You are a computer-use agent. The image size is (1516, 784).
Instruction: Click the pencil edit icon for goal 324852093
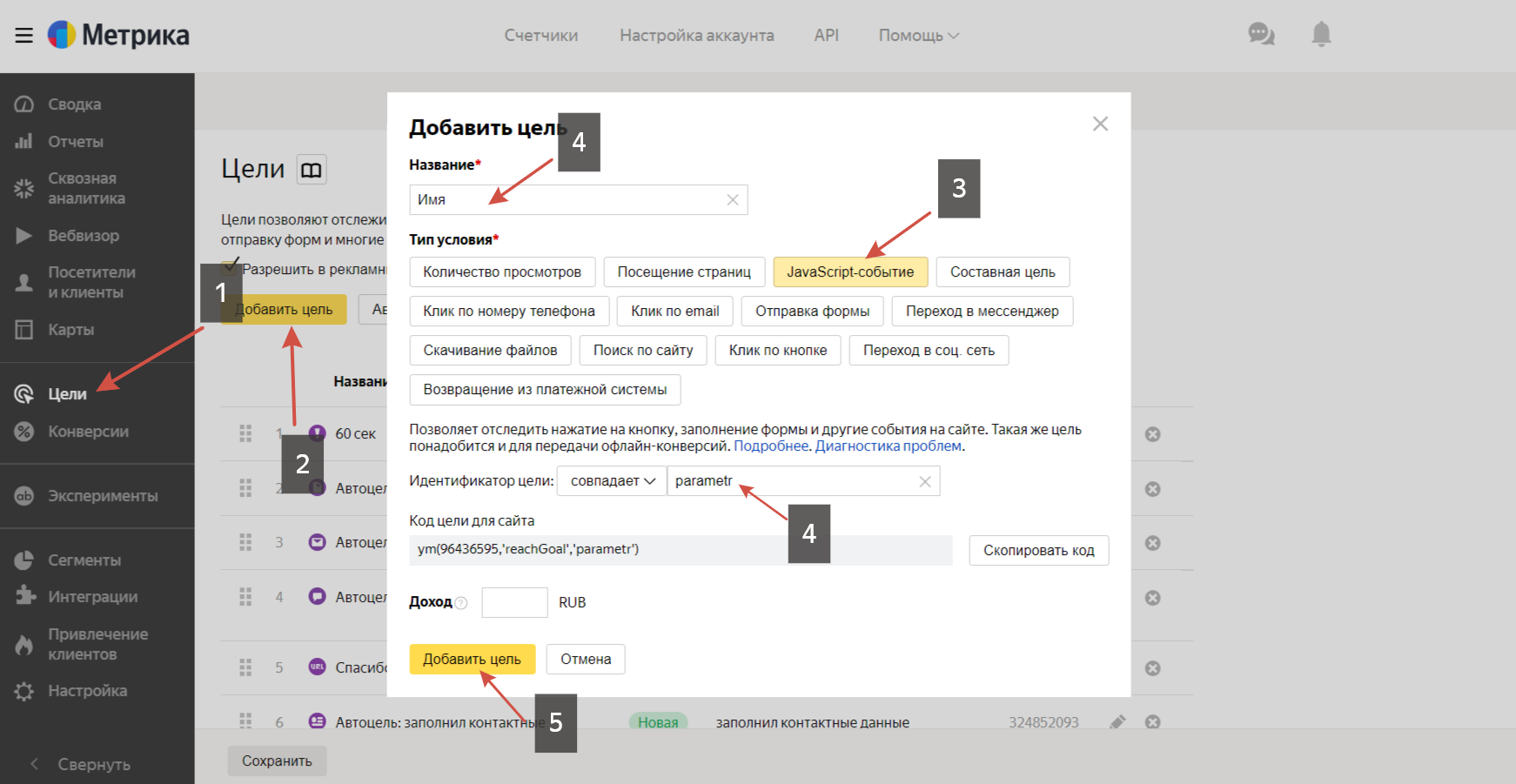tap(1118, 721)
